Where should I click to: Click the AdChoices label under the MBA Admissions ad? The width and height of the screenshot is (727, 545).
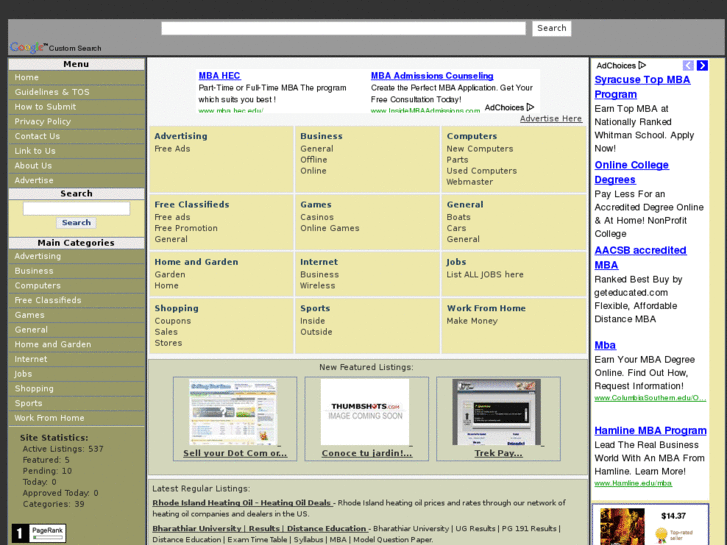coord(509,108)
